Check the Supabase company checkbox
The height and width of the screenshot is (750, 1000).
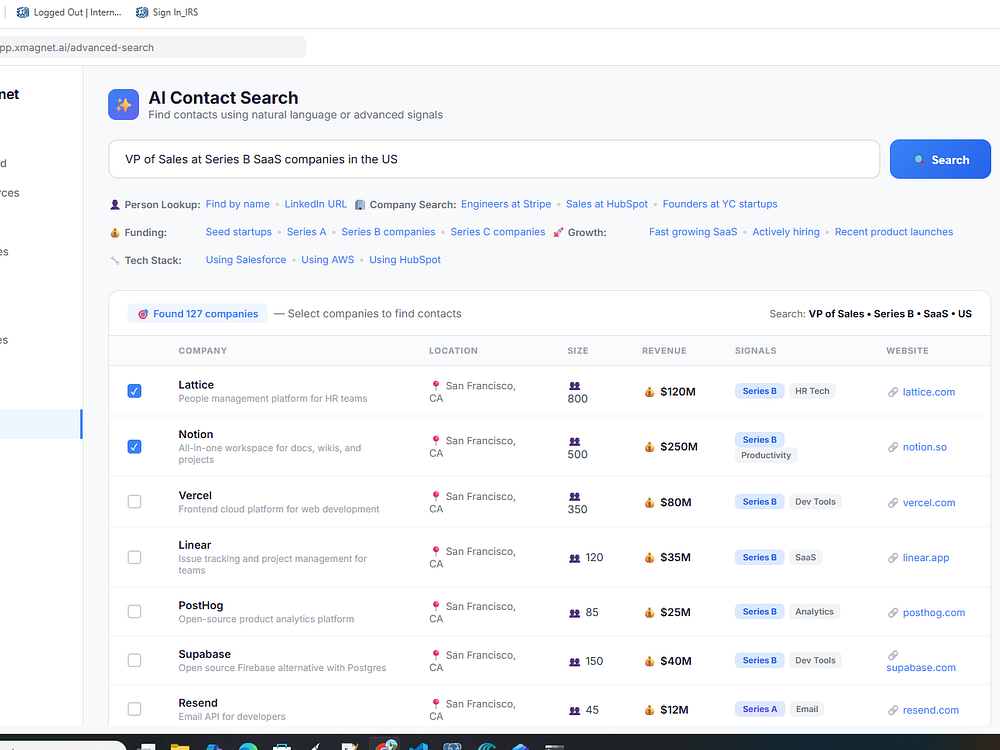pos(134,660)
